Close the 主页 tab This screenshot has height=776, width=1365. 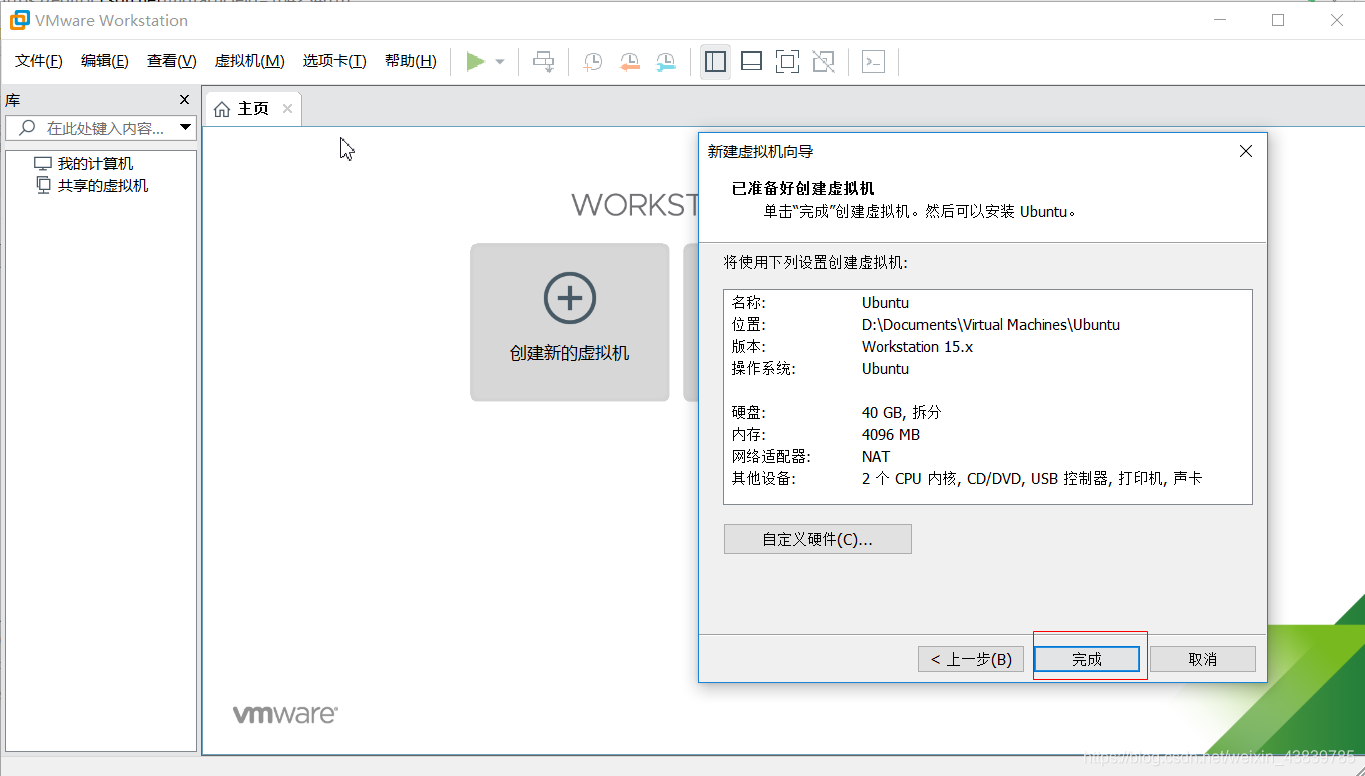[x=287, y=108]
